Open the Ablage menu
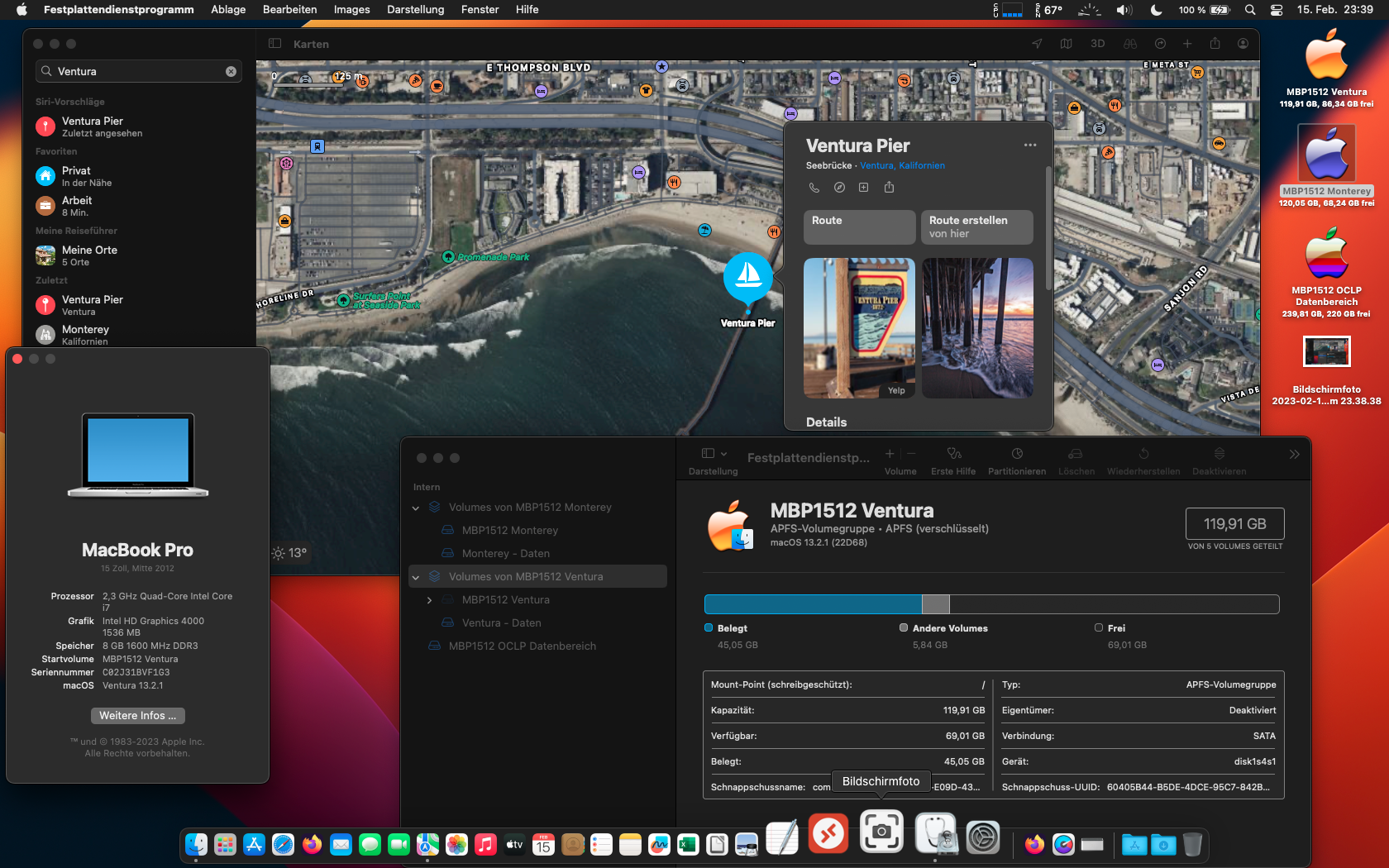 coord(228,10)
